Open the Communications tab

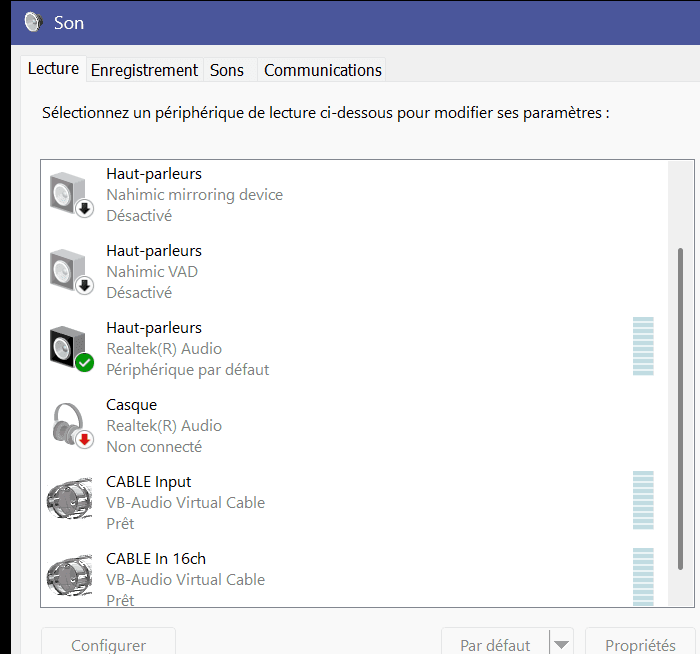(322, 70)
